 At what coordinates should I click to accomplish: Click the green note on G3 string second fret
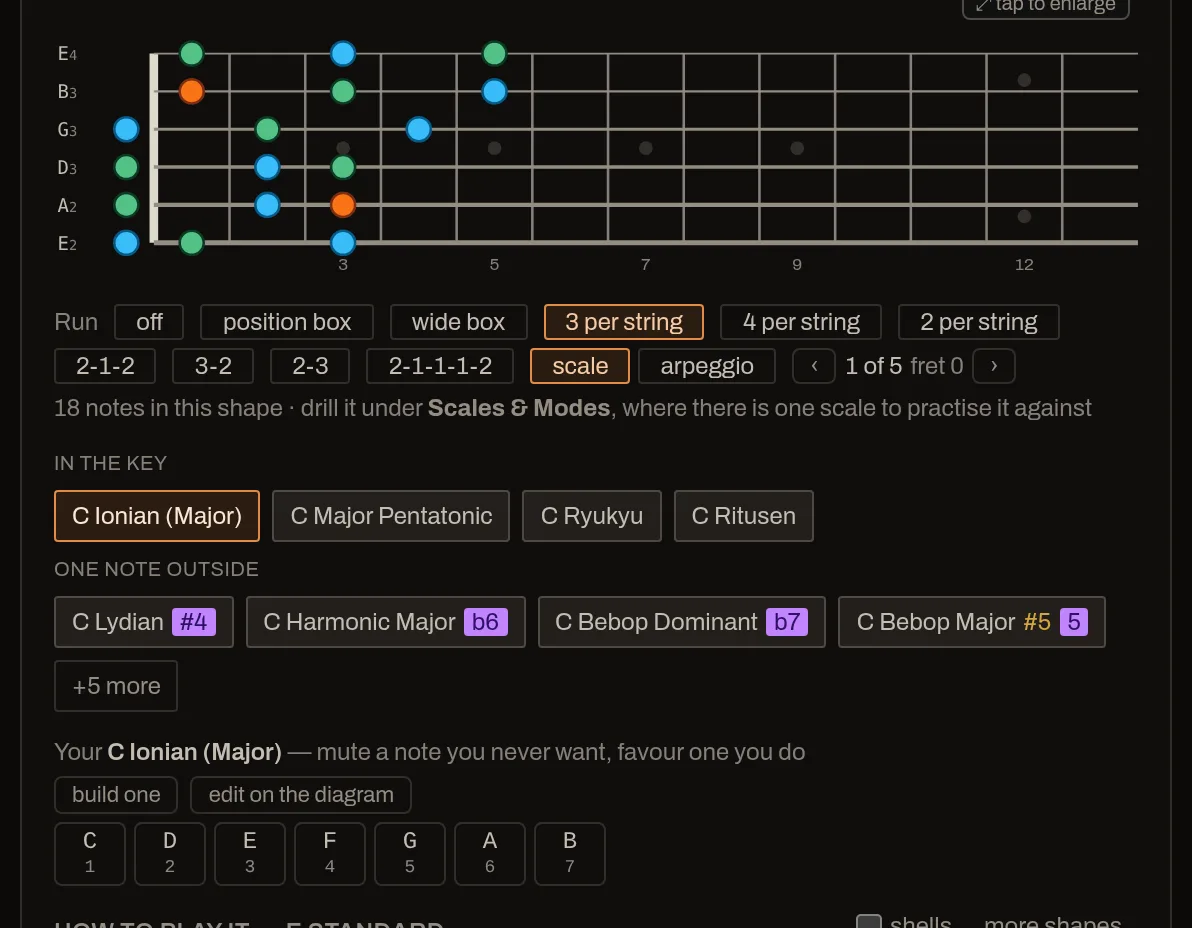click(267, 129)
